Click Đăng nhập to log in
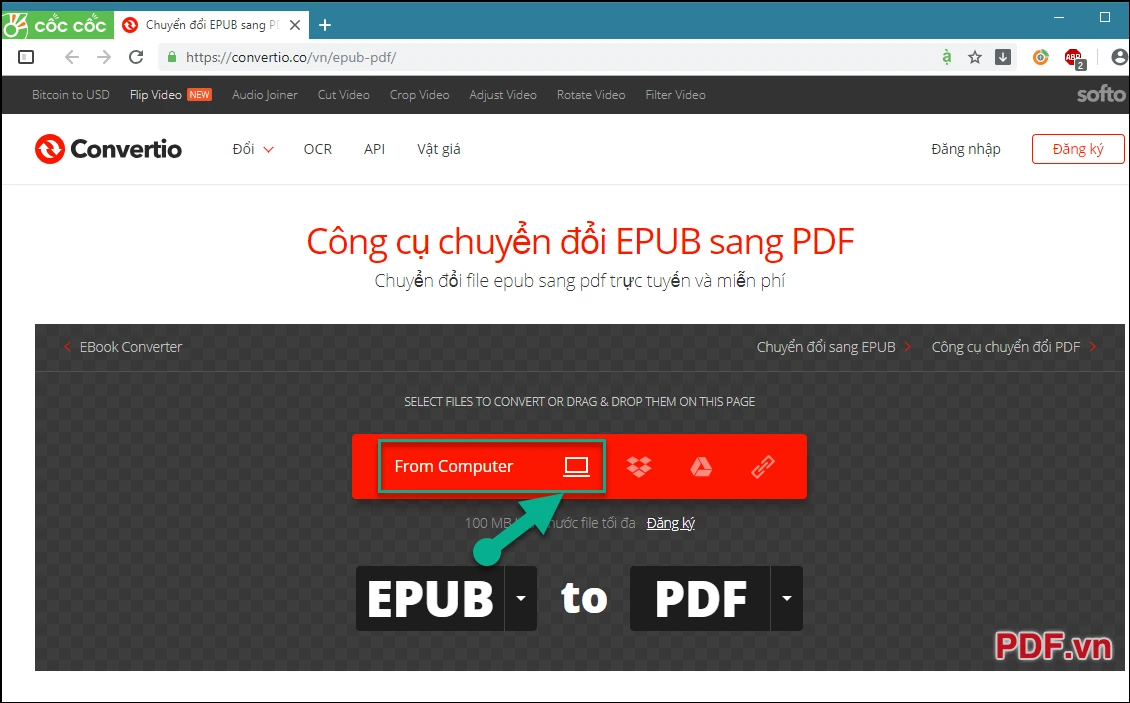 pyautogui.click(x=966, y=149)
